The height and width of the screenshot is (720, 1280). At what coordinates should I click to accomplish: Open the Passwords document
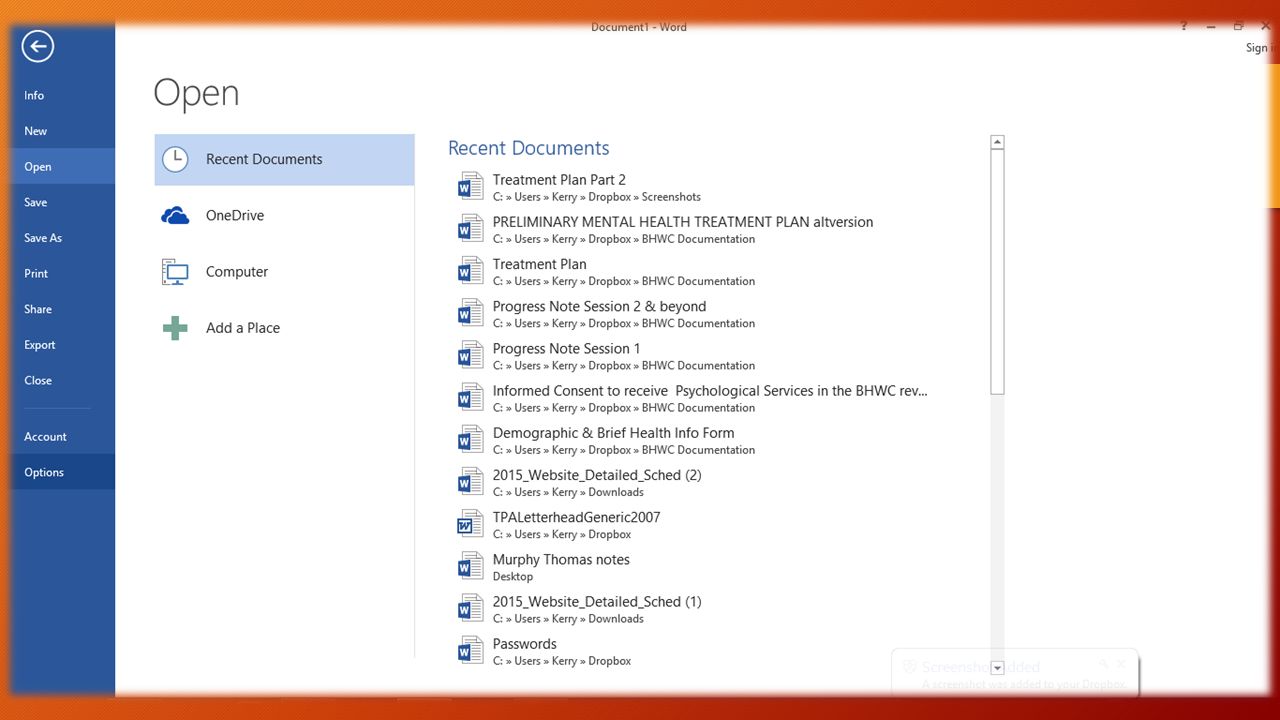tap(717, 651)
